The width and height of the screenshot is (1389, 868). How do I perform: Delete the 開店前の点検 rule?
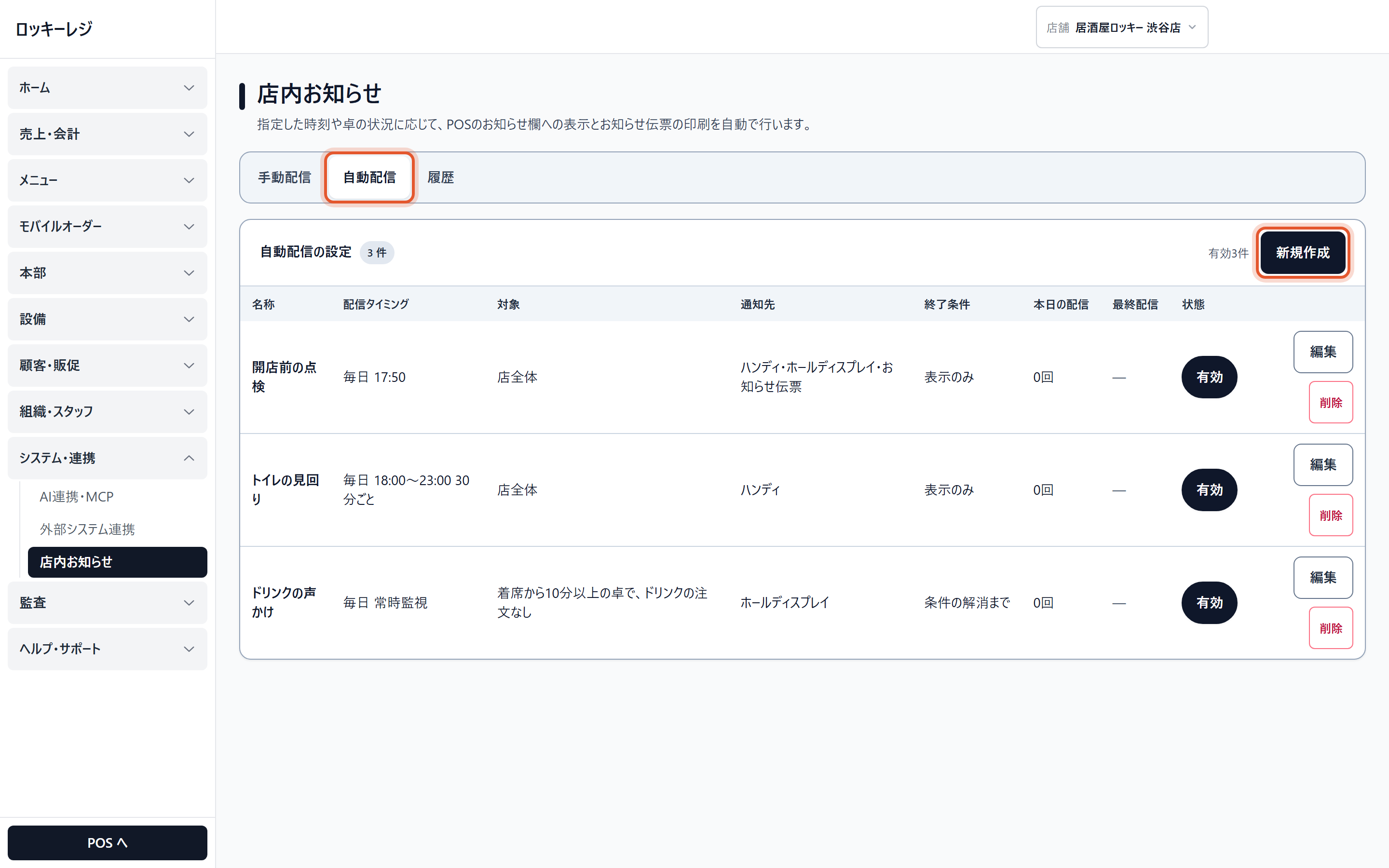click(1331, 403)
